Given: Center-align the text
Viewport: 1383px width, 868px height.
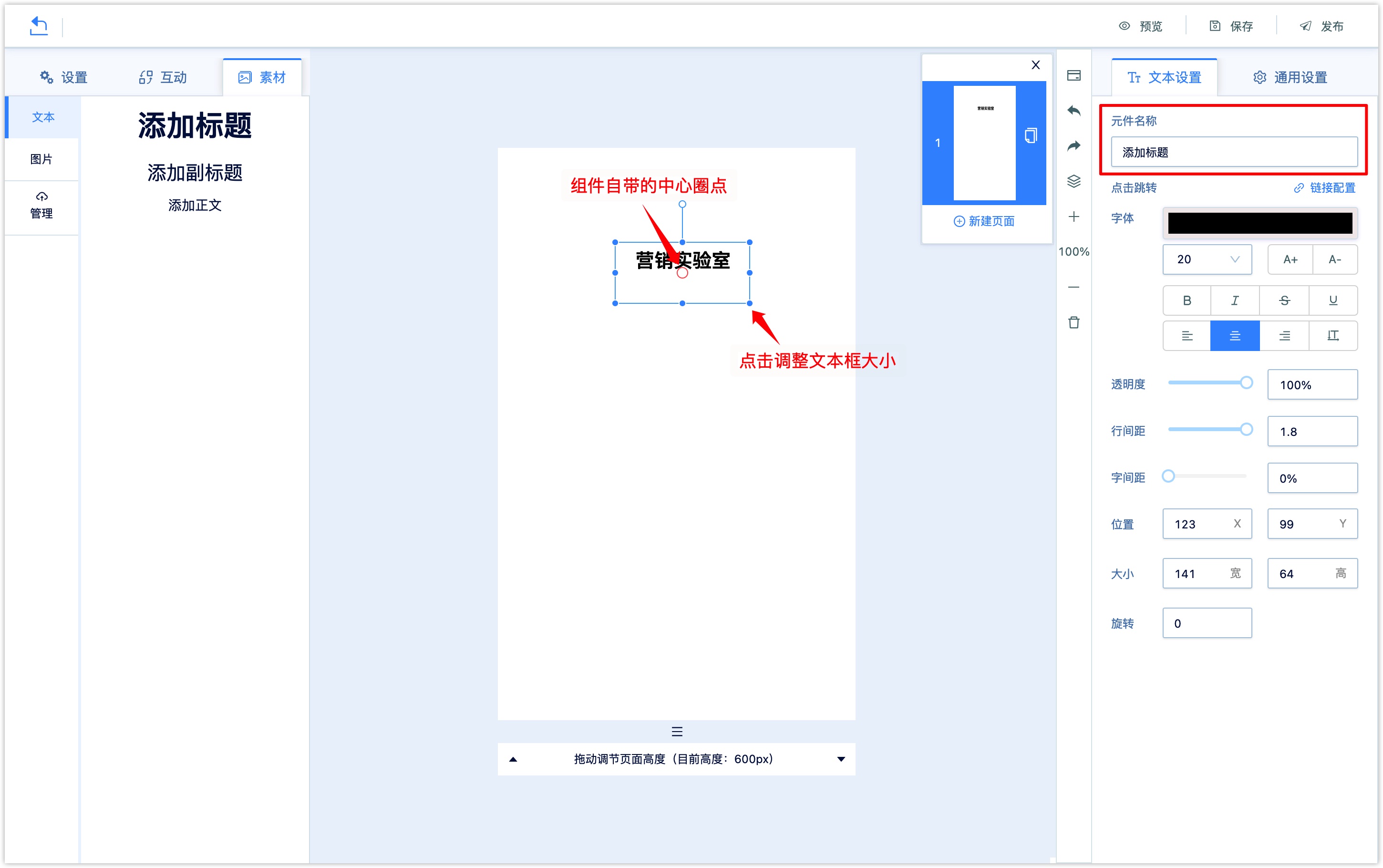Looking at the screenshot, I should (1235, 336).
